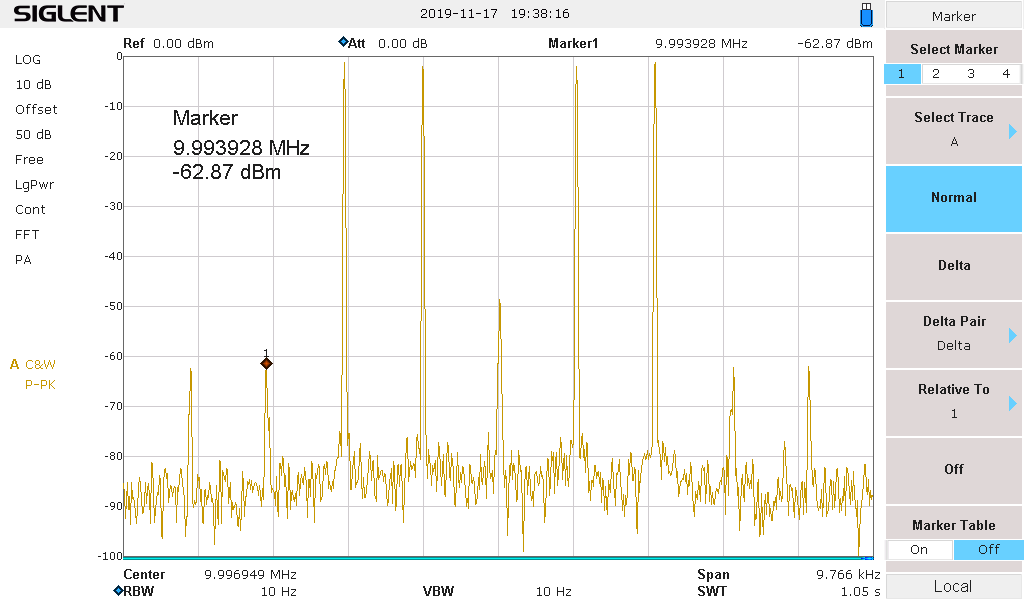
Task: Click the RBW blue diamond indicator
Action: [x=118, y=591]
